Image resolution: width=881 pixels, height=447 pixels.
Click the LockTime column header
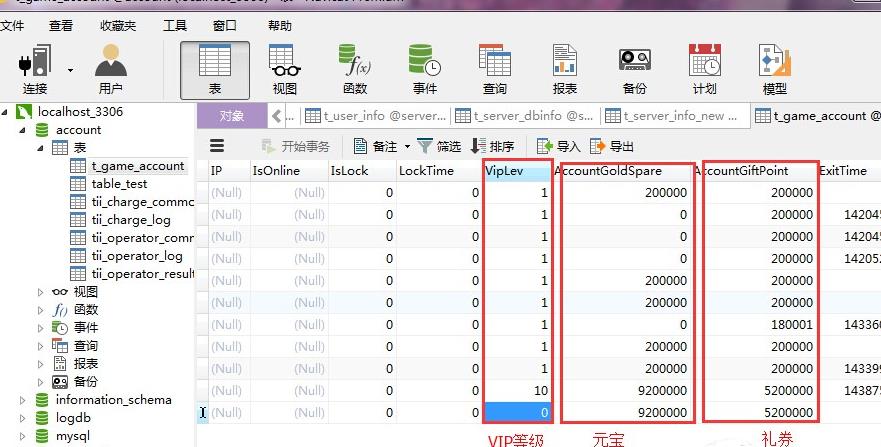click(439, 171)
